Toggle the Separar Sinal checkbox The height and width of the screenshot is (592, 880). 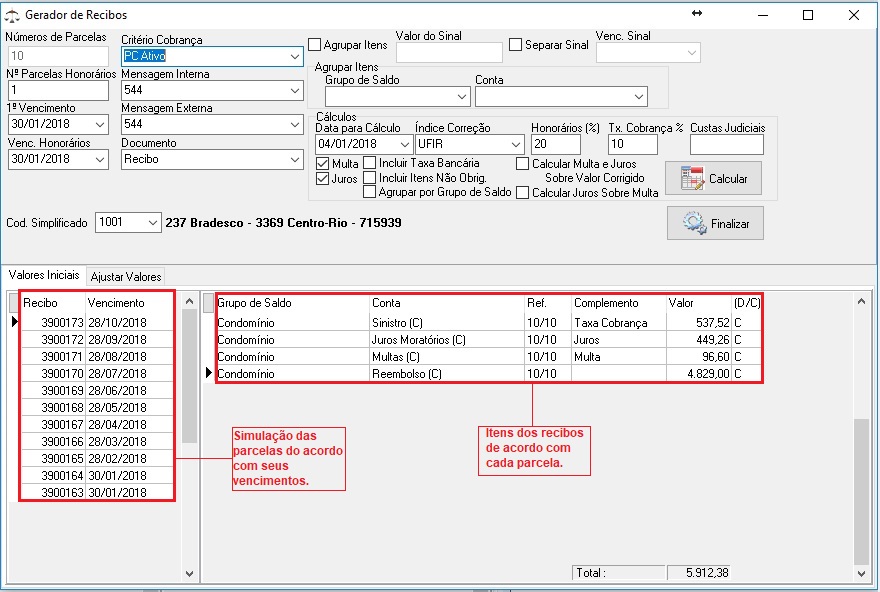pos(516,45)
